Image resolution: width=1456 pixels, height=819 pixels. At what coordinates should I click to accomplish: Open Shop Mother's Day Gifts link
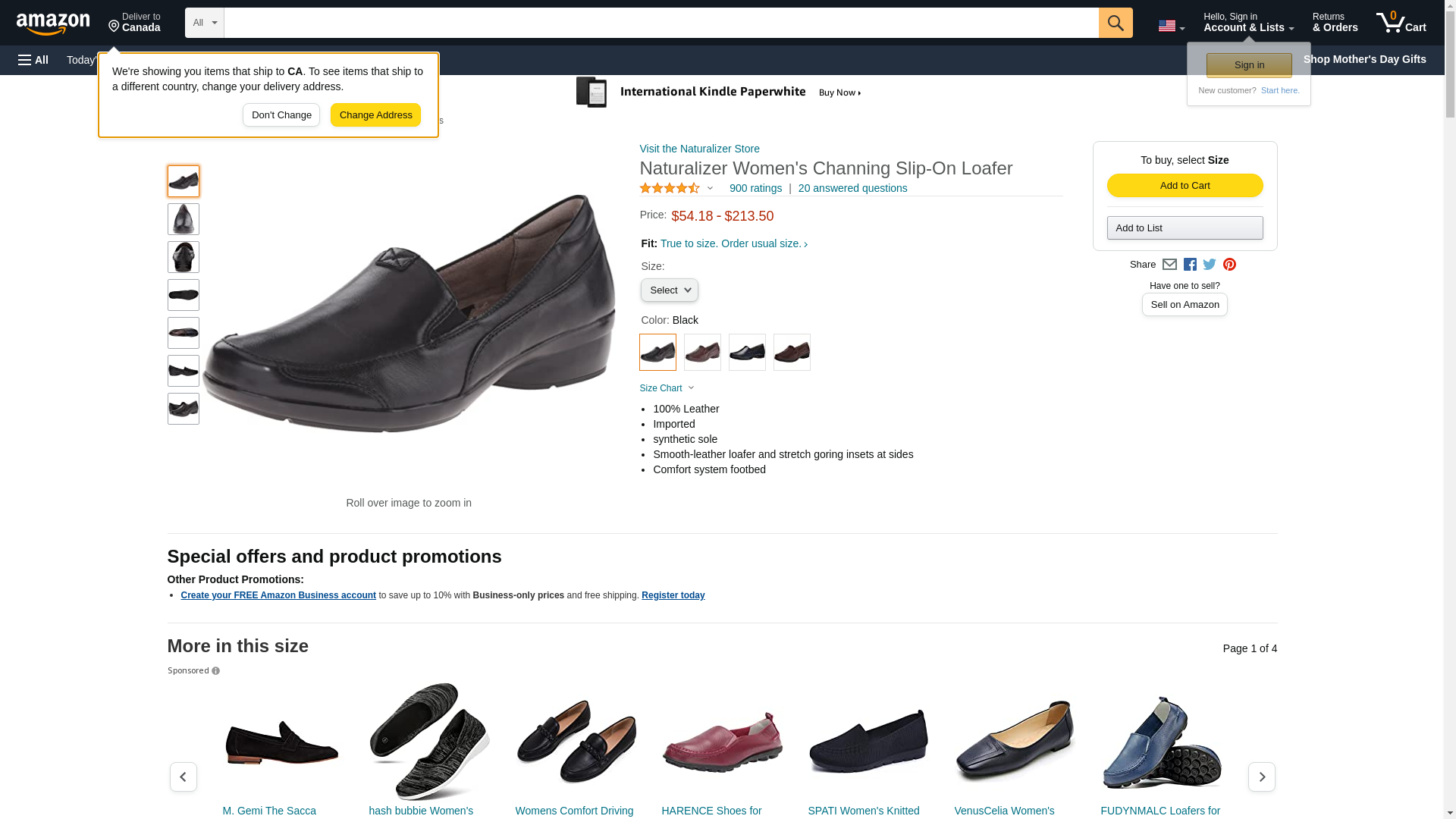pyautogui.click(x=1364, y=59)
